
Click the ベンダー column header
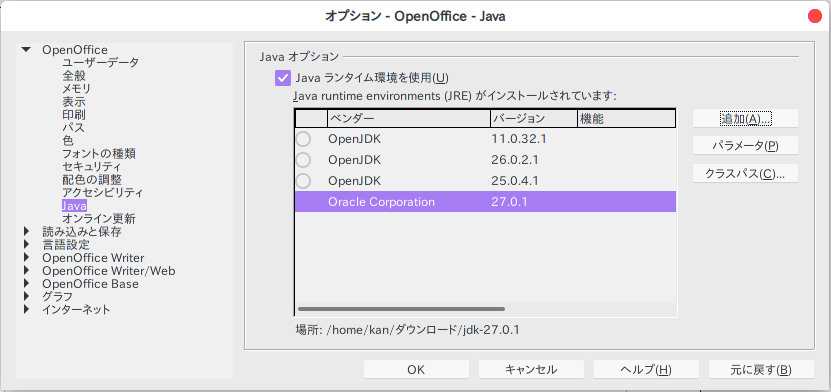pyautogui.click(x=409, y=119)
